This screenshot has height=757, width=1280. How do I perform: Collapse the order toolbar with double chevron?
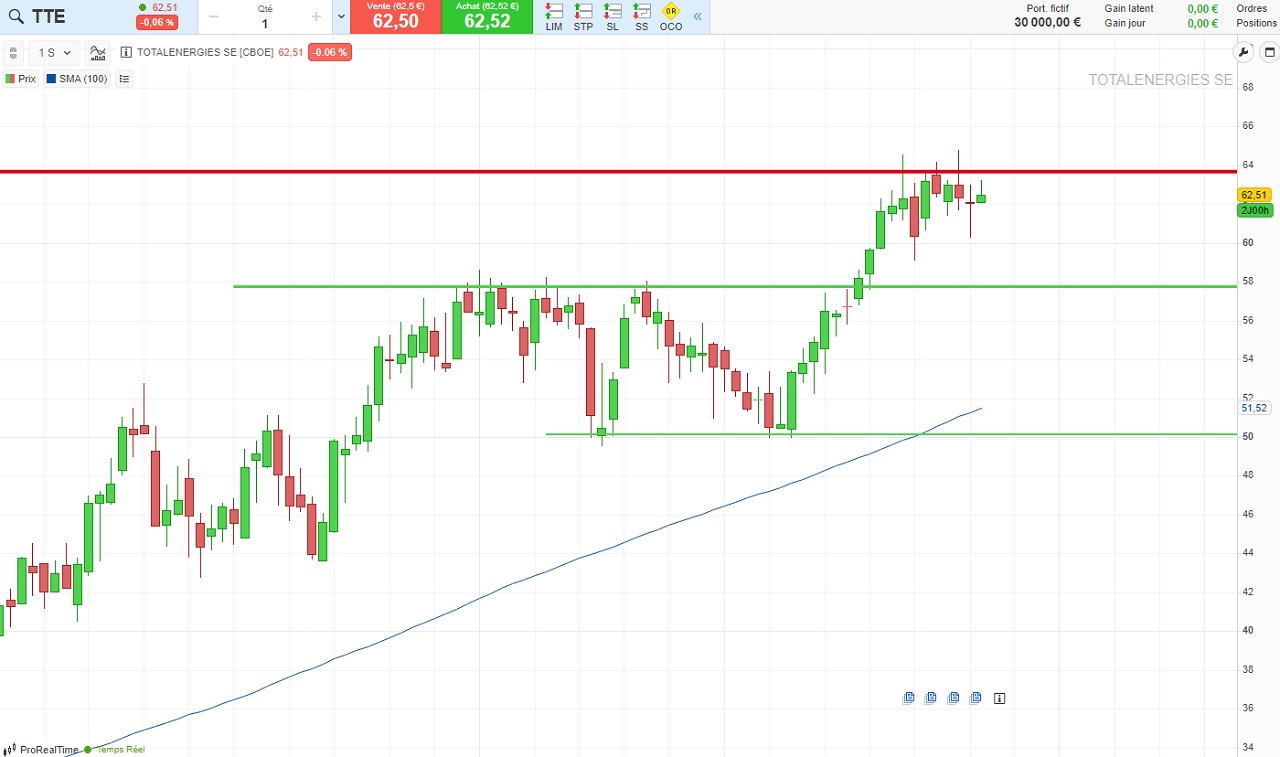point(697,17)
